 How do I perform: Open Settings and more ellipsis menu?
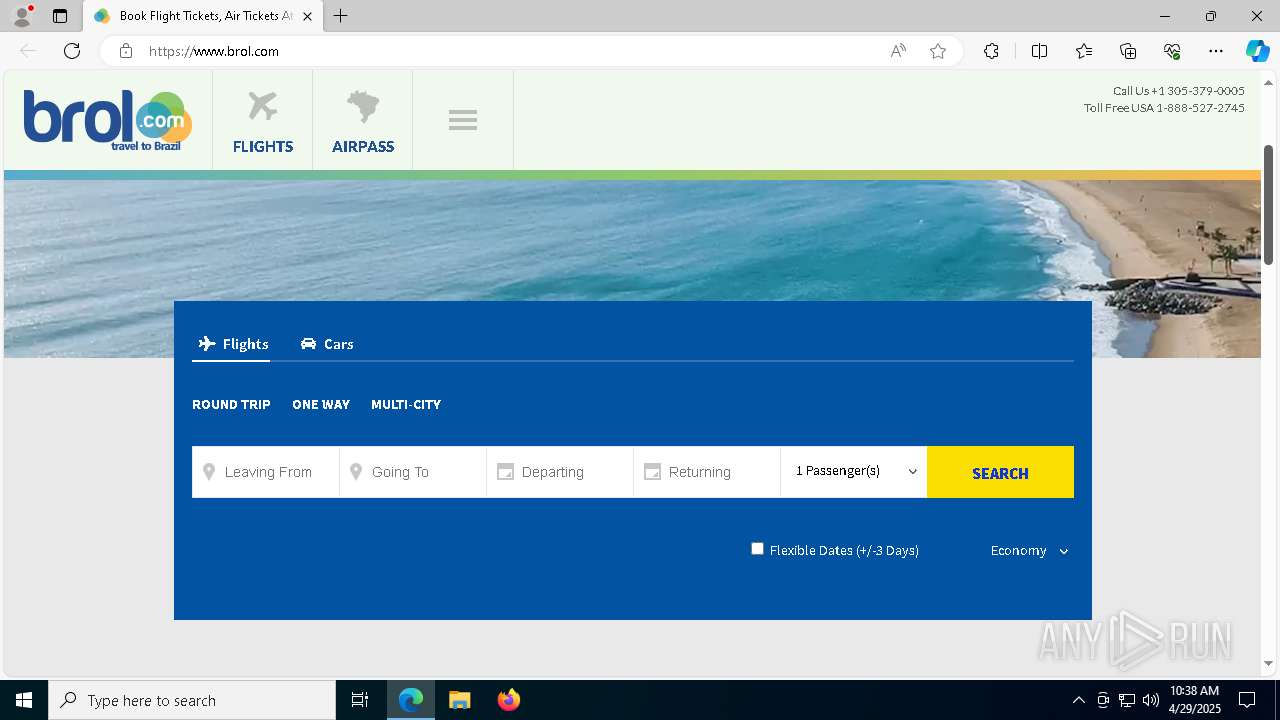pyautogui.click(x=1216, y=51)
